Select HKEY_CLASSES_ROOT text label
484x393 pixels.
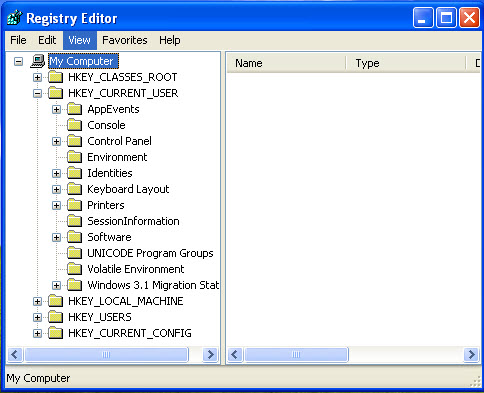123,77
